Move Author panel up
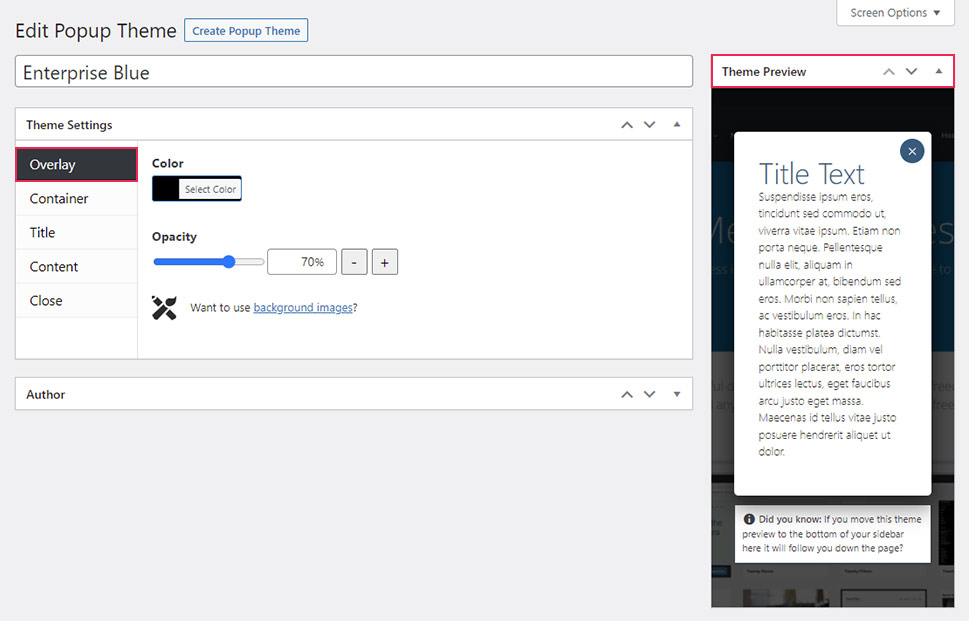This screenshot has width=969, height=621. coord(627,395)
